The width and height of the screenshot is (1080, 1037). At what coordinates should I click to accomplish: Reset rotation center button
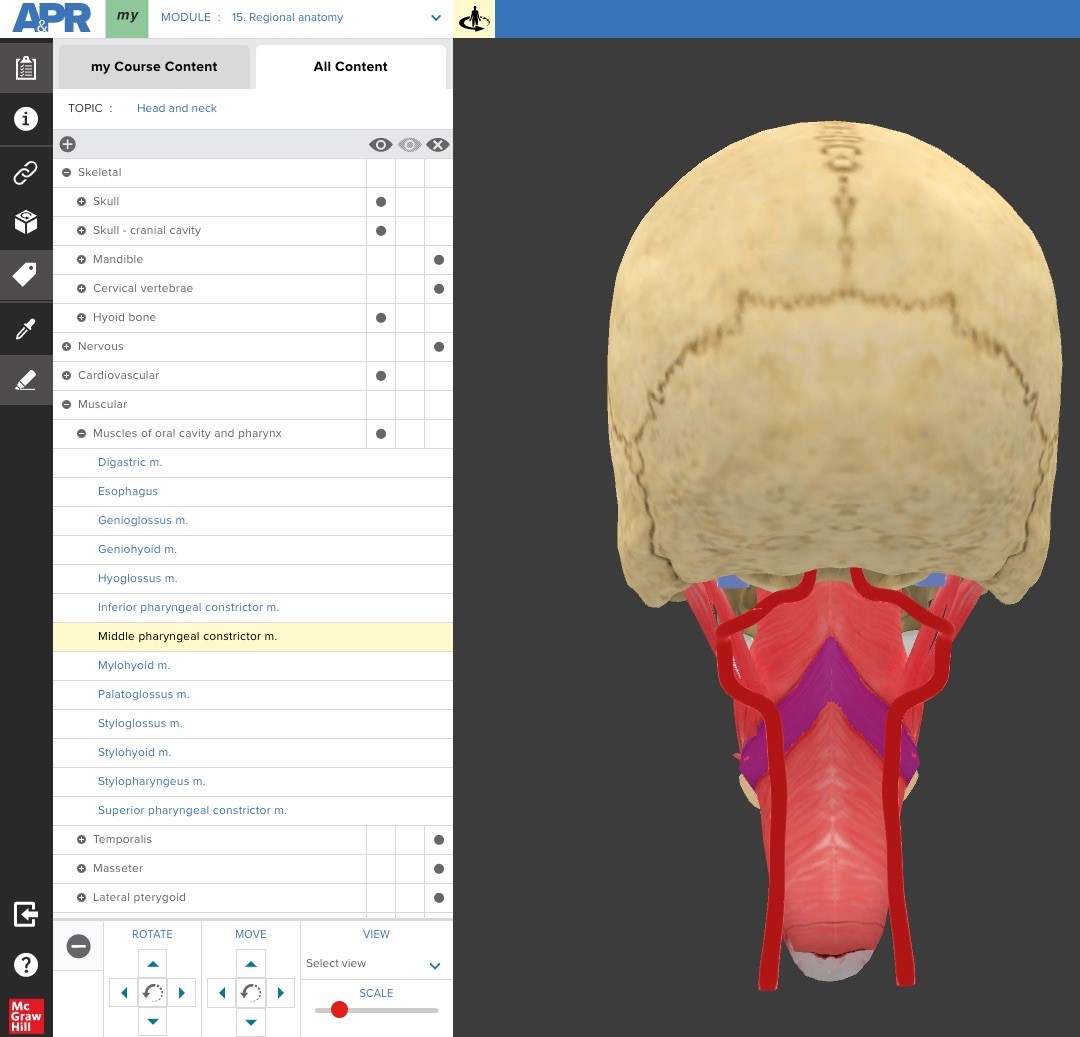(x=153, y=993)
